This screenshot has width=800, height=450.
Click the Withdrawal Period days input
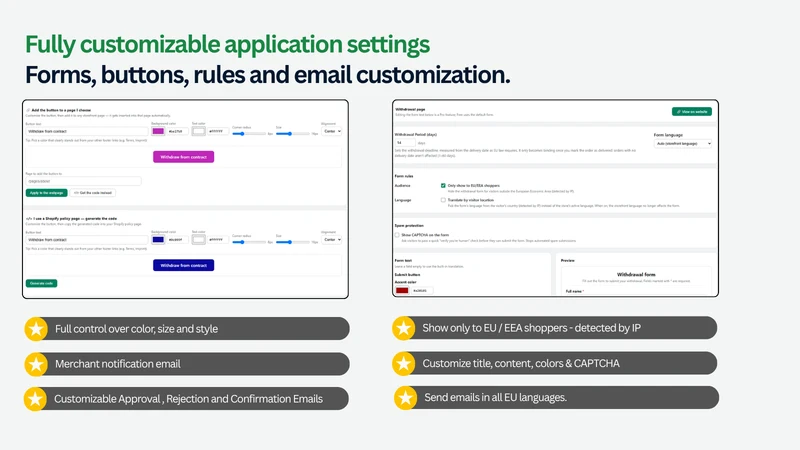click(x=406, y=143)
